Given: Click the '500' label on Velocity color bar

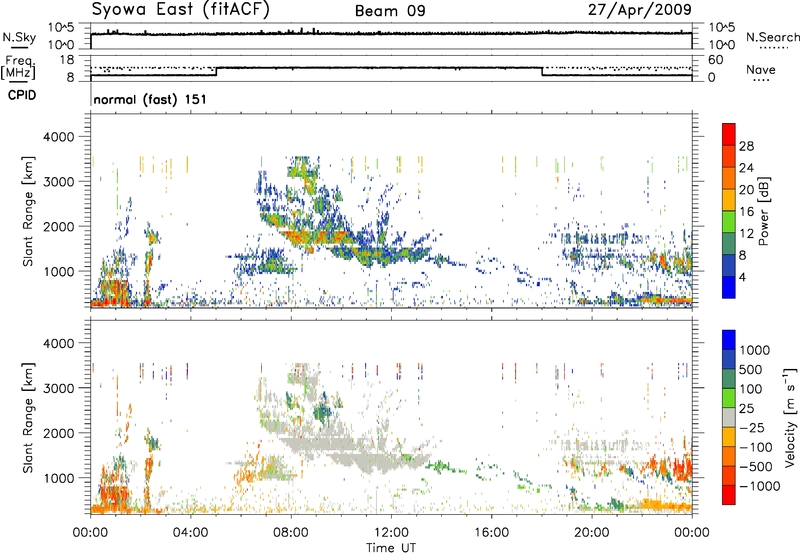Looking at the screenshot, I should click(751, 370).
